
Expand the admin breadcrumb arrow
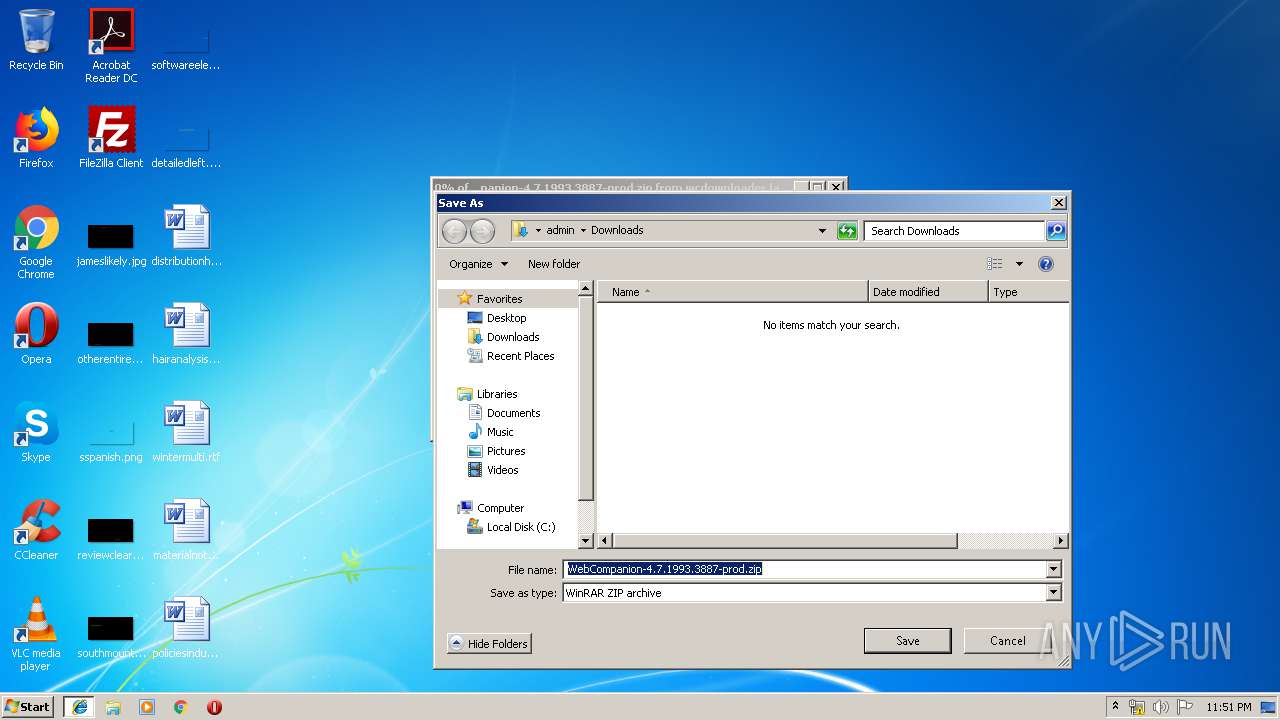[583, 231]
